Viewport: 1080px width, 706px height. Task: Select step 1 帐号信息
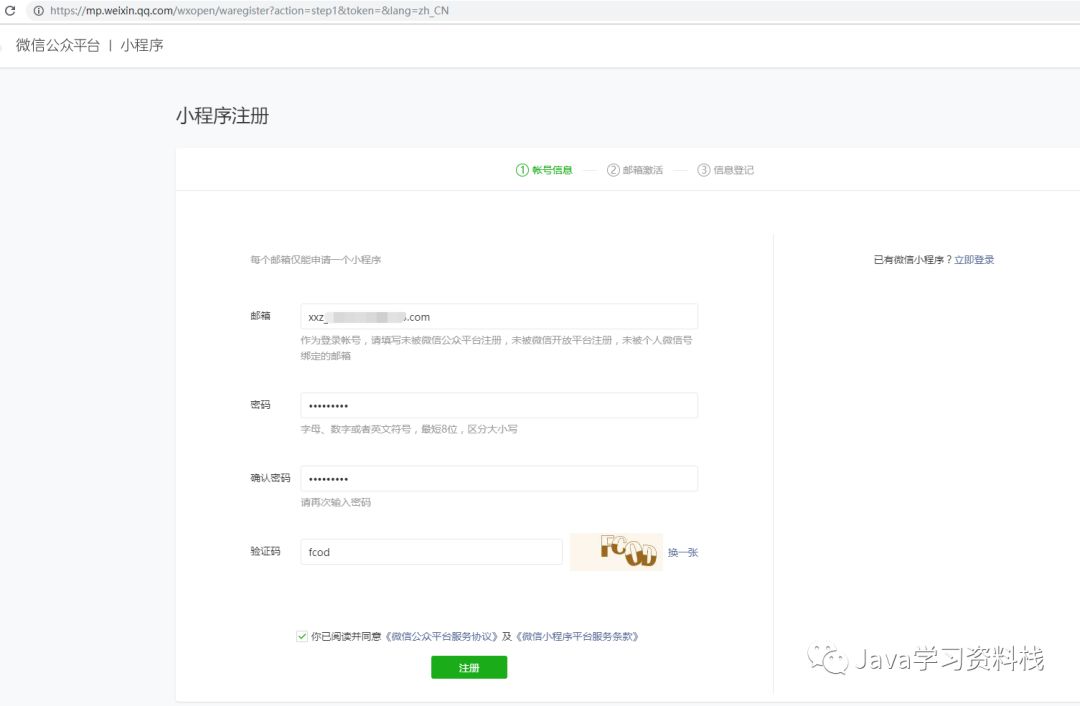pyautogui.click(x=544, y=170)
